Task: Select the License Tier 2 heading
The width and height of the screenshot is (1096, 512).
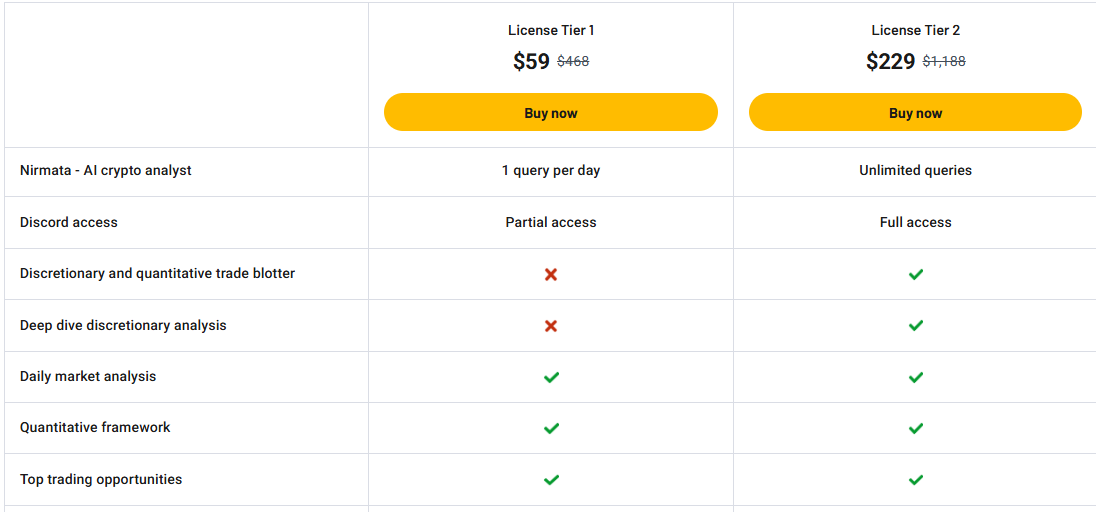Action: point(915,30)
